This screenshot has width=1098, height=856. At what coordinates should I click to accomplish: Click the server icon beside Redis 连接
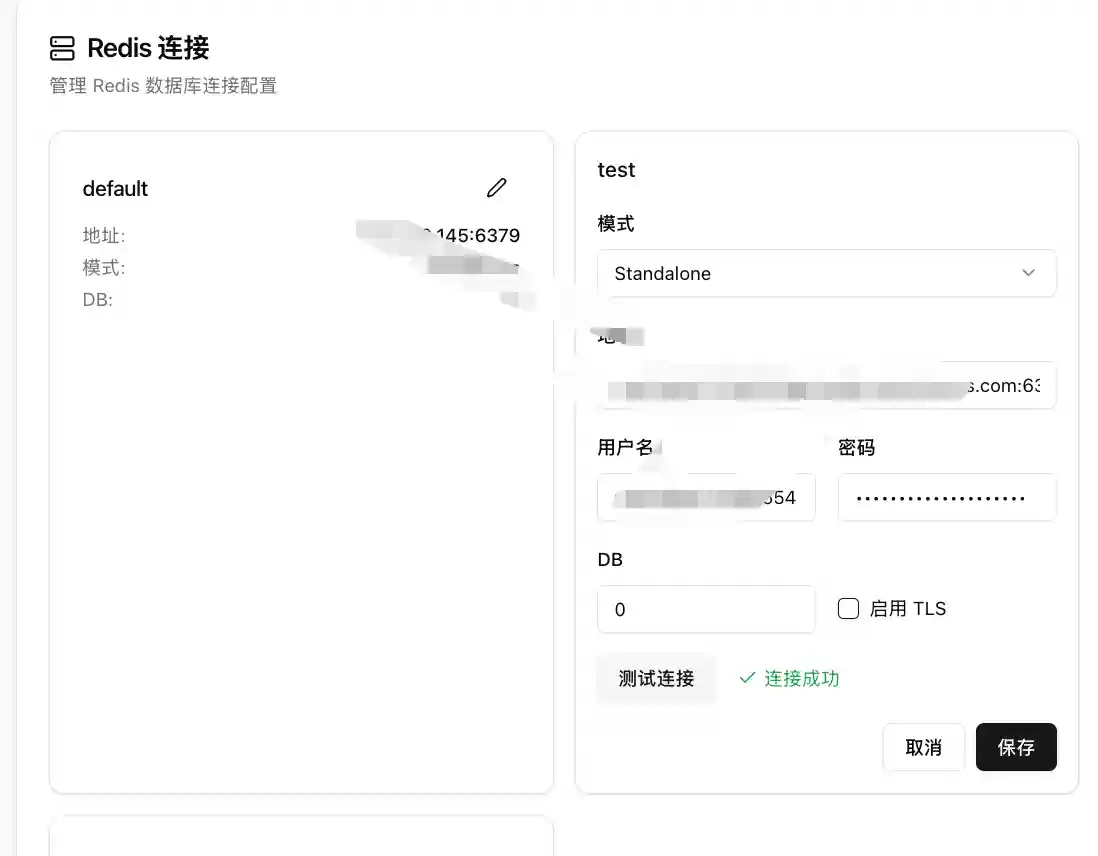(x=62, y=48)
